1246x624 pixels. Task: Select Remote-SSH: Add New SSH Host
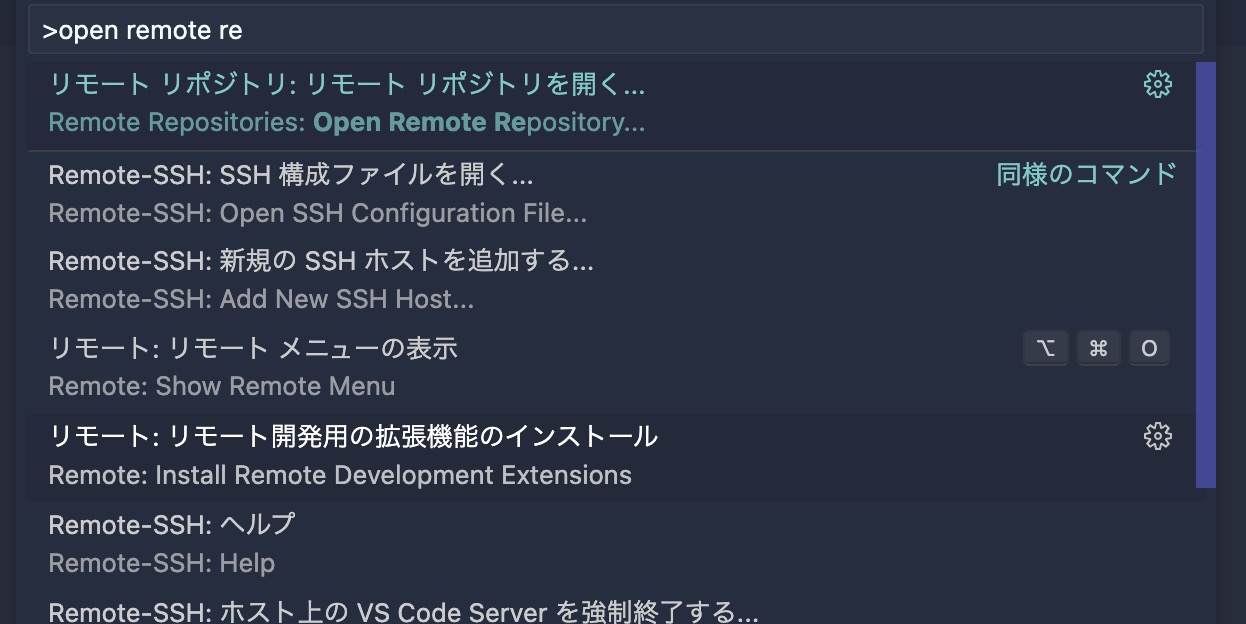pos(400,280)
